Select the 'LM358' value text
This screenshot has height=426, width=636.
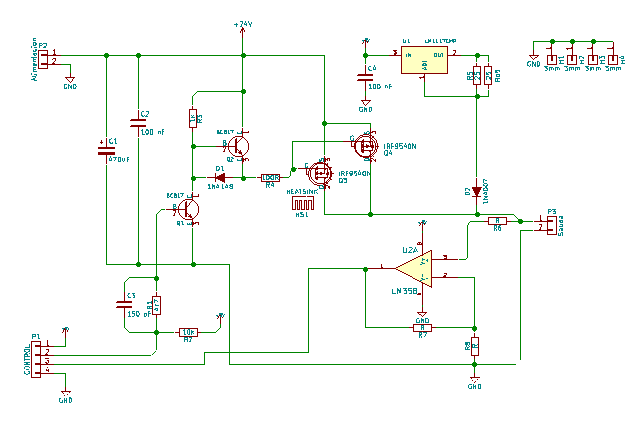tap(404, 291)
